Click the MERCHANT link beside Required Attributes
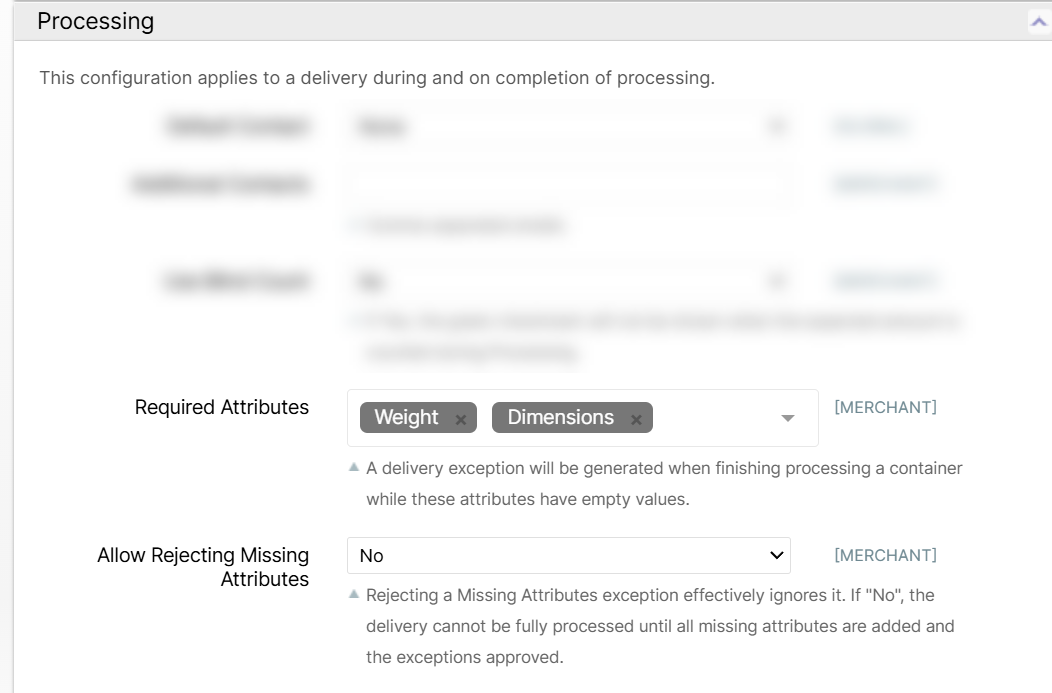The height and width of the screenshot is (693, 1052). pyautogui.click(x=885, y=407)
